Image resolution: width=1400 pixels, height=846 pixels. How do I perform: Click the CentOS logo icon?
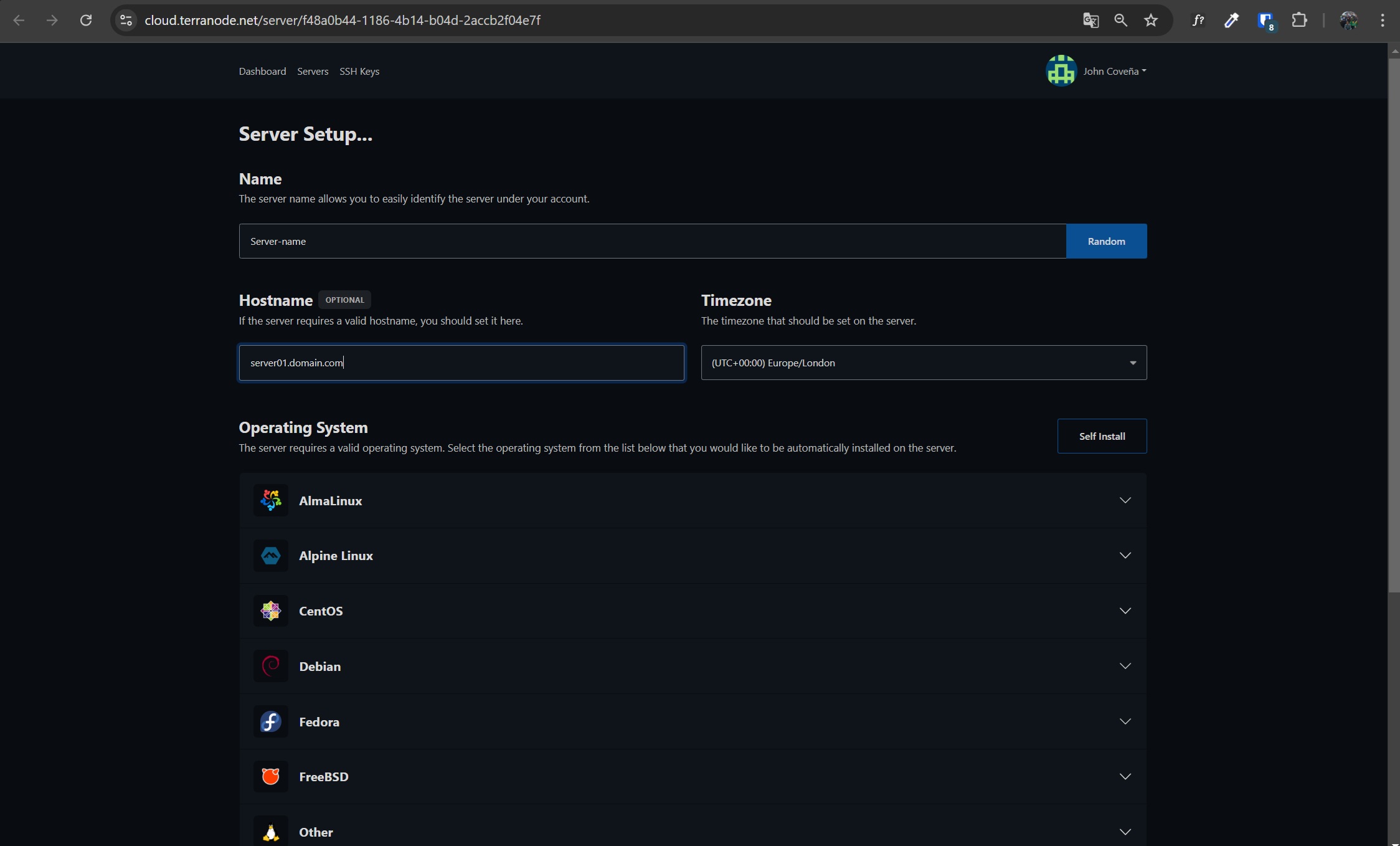click(x=270, y=611)
